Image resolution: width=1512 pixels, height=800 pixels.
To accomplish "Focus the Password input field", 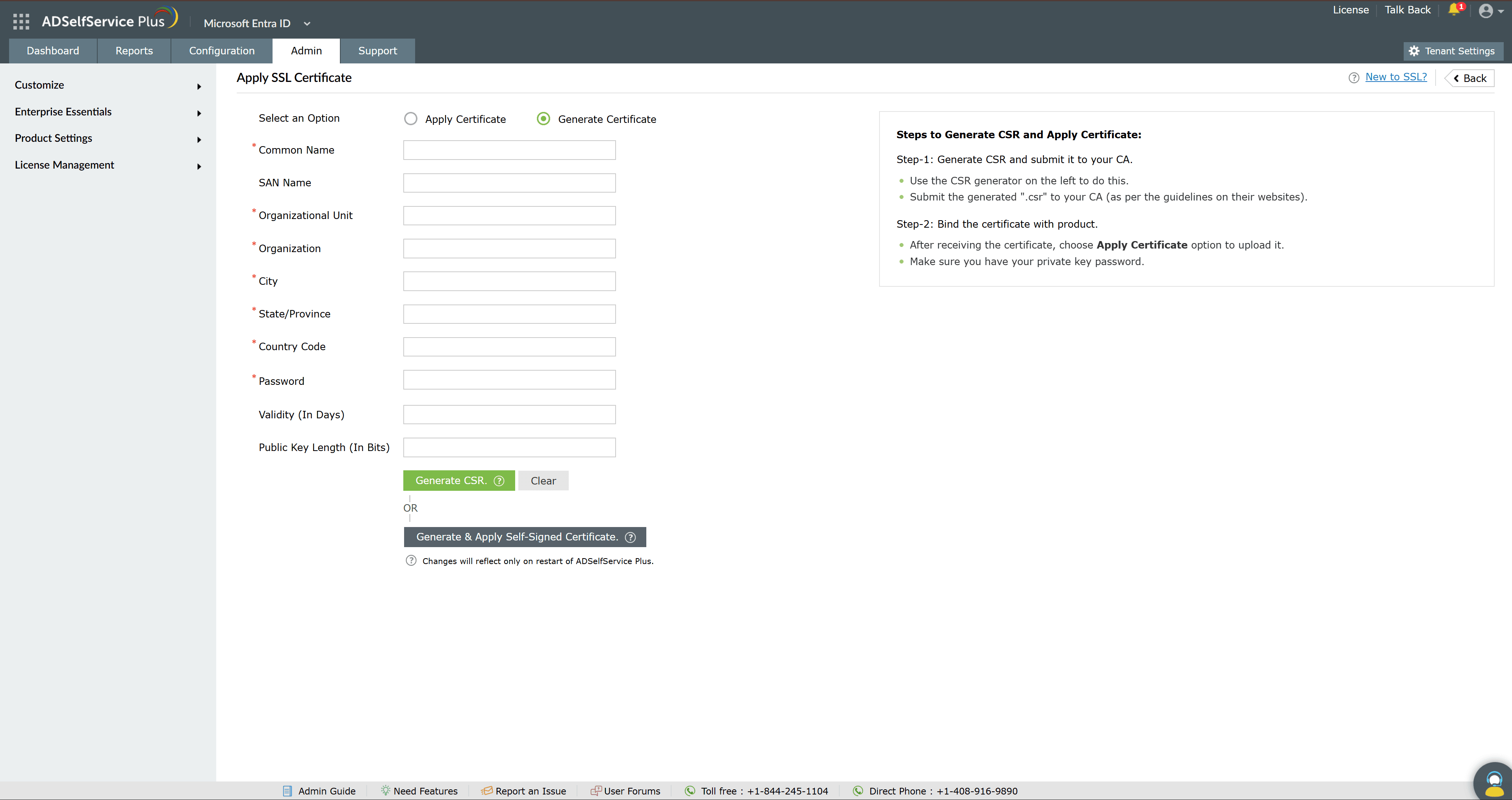I will [510, 380].
